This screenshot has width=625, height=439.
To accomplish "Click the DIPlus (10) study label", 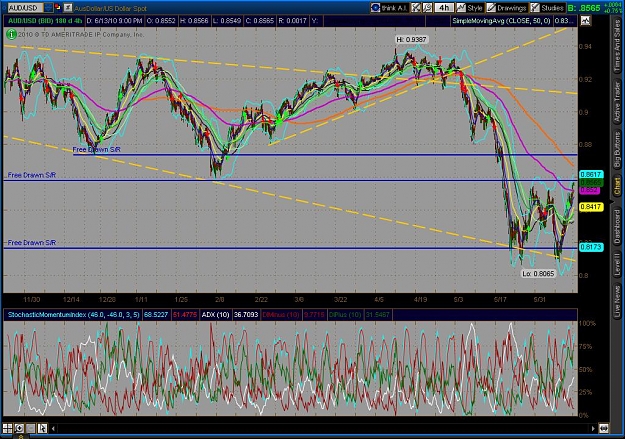I will tap(345, 315).
